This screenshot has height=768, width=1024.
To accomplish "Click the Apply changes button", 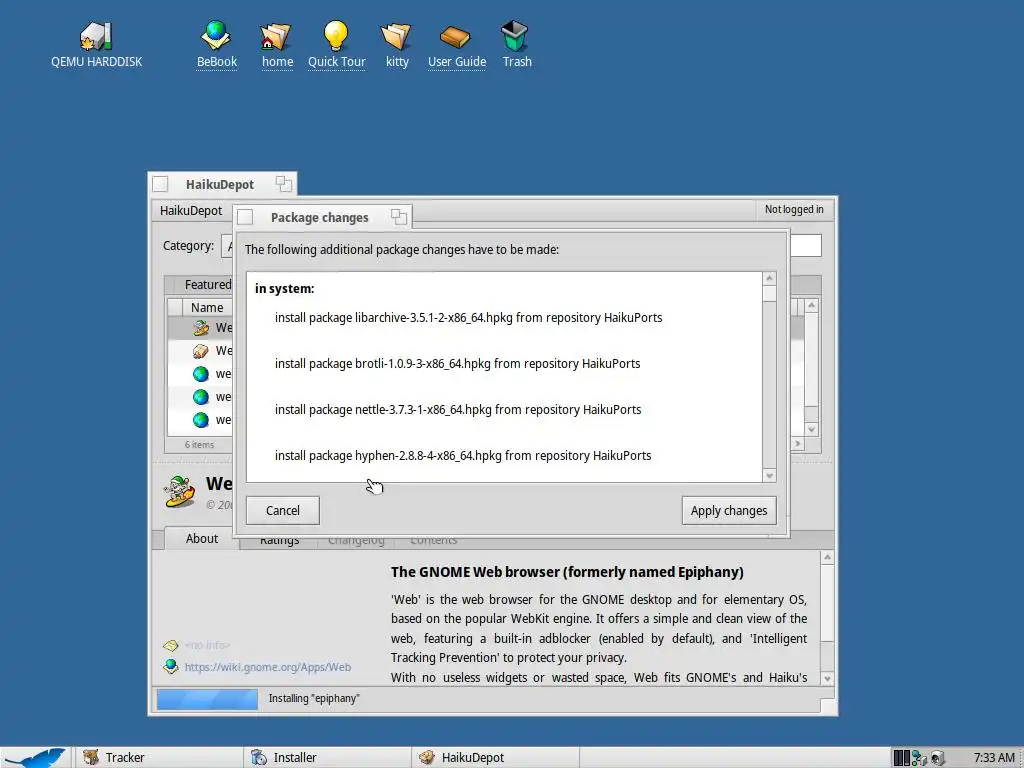I will [x=729, y=511].
